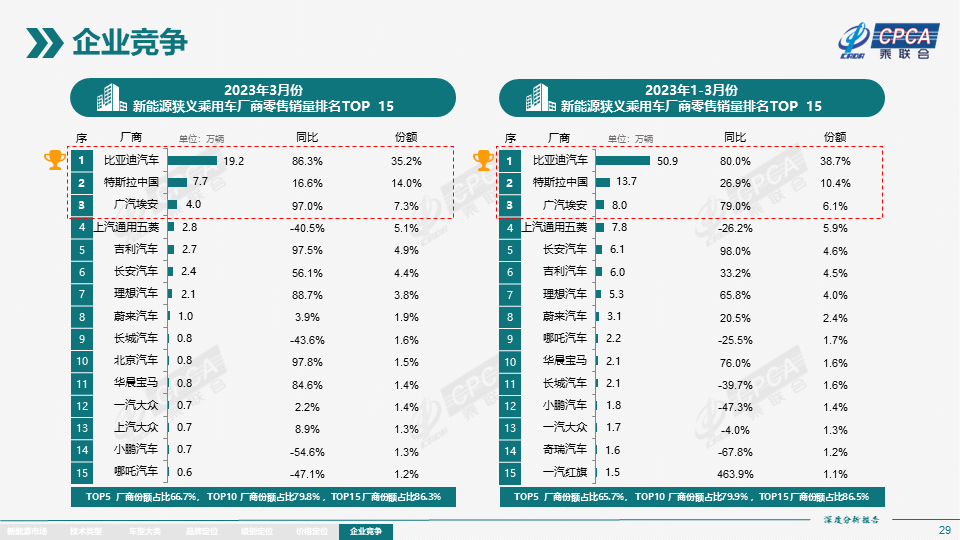Screen dimensions: 960x540
Task: Click the gold trophy icon left of the March table
Action: point(54,160)
